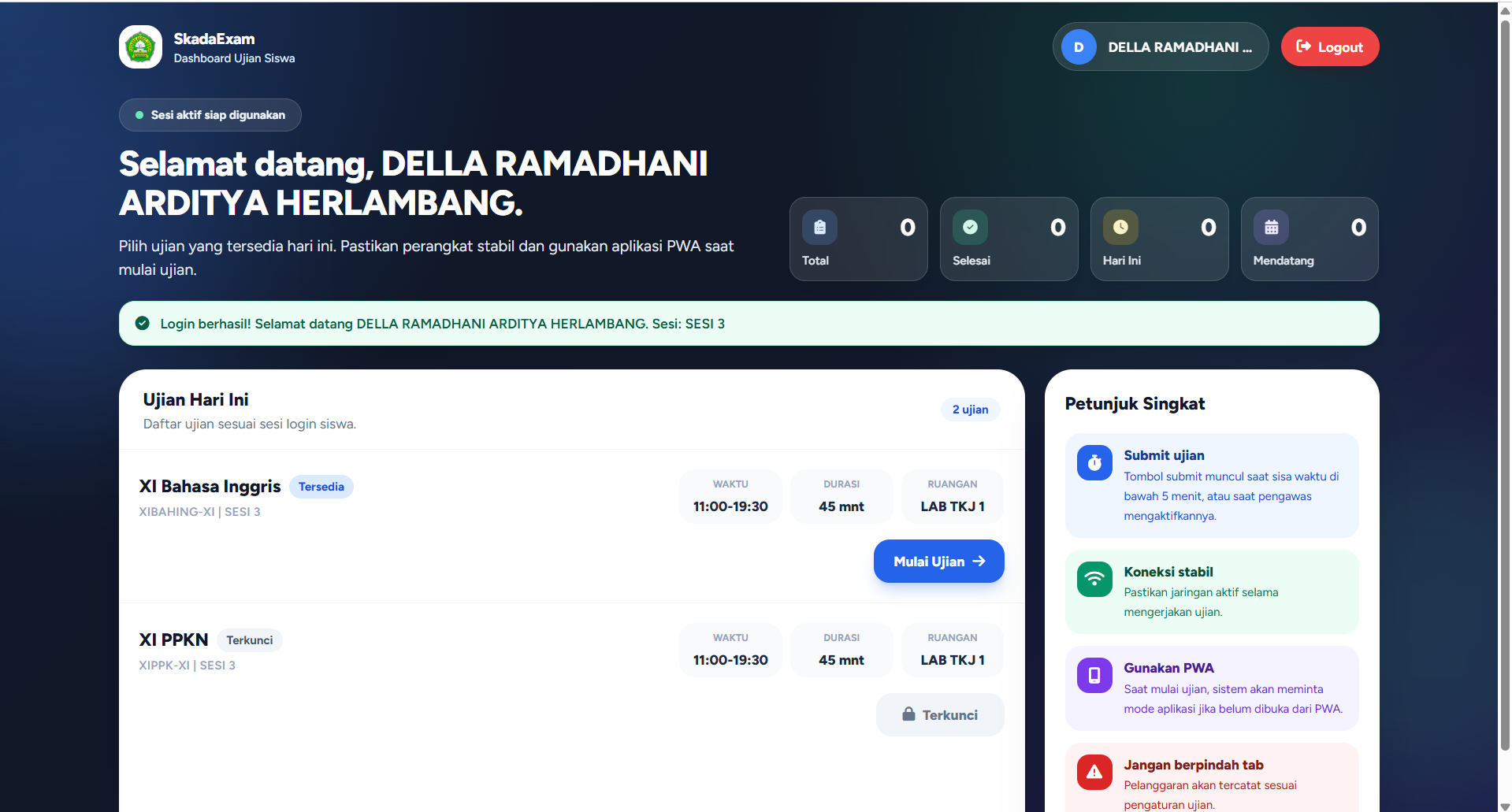Click the Sesi aktif siap digunakan status pill
This screenshot has width=1512, height=812.
(210, 115)
